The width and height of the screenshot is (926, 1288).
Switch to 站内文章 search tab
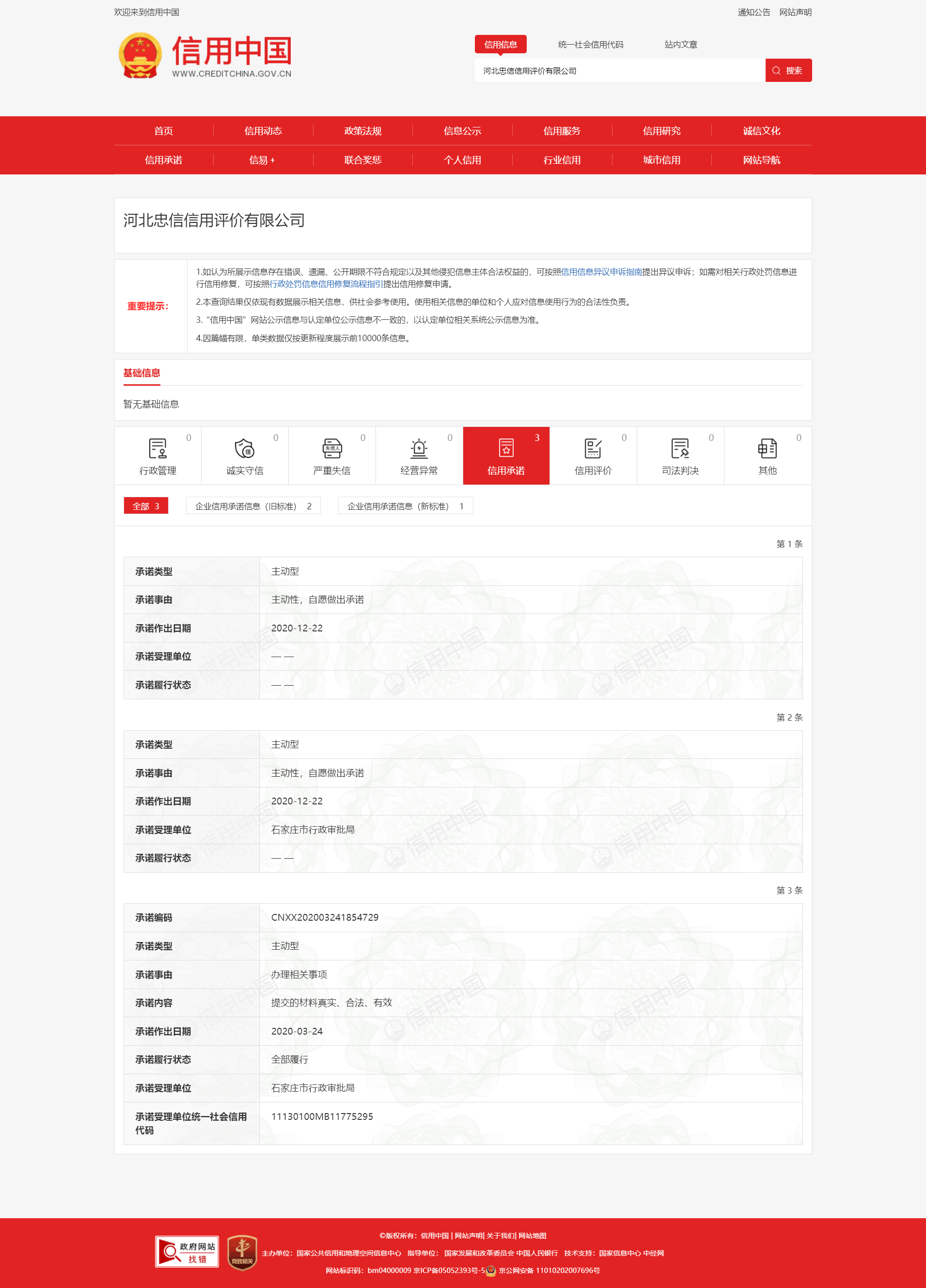(x=681, y=44)
